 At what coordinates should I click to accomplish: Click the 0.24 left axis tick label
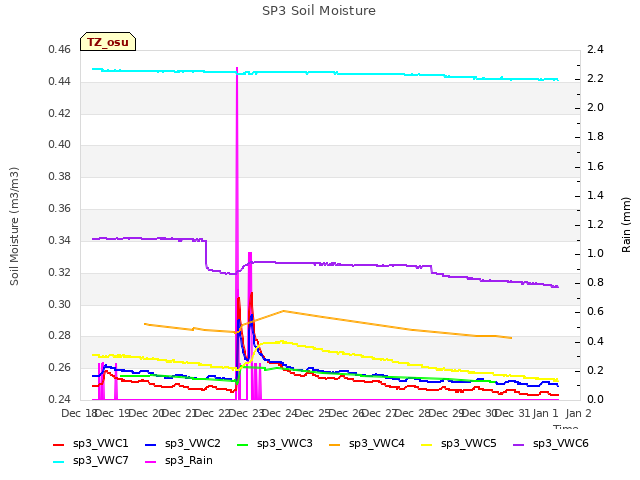click(x=60, y=399)
